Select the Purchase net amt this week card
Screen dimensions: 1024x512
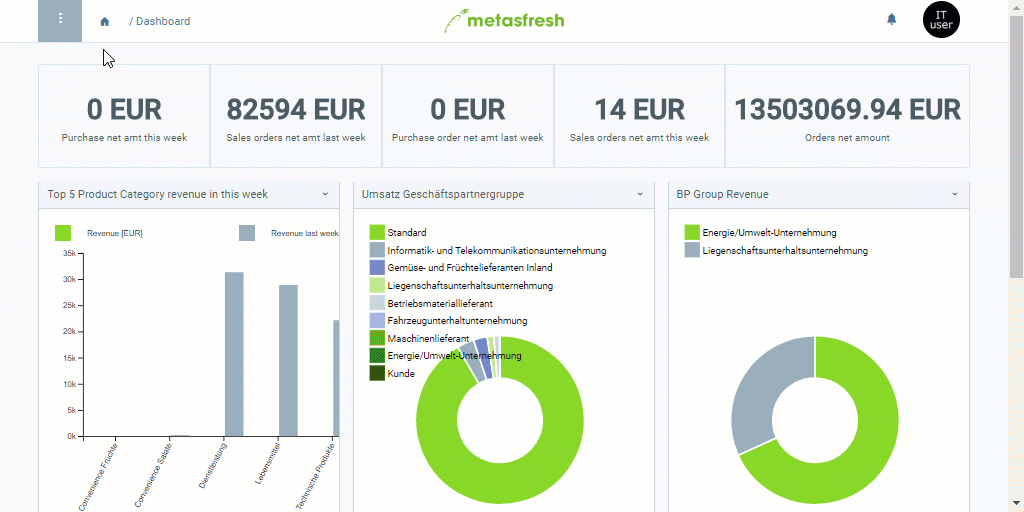click(124, 116)
